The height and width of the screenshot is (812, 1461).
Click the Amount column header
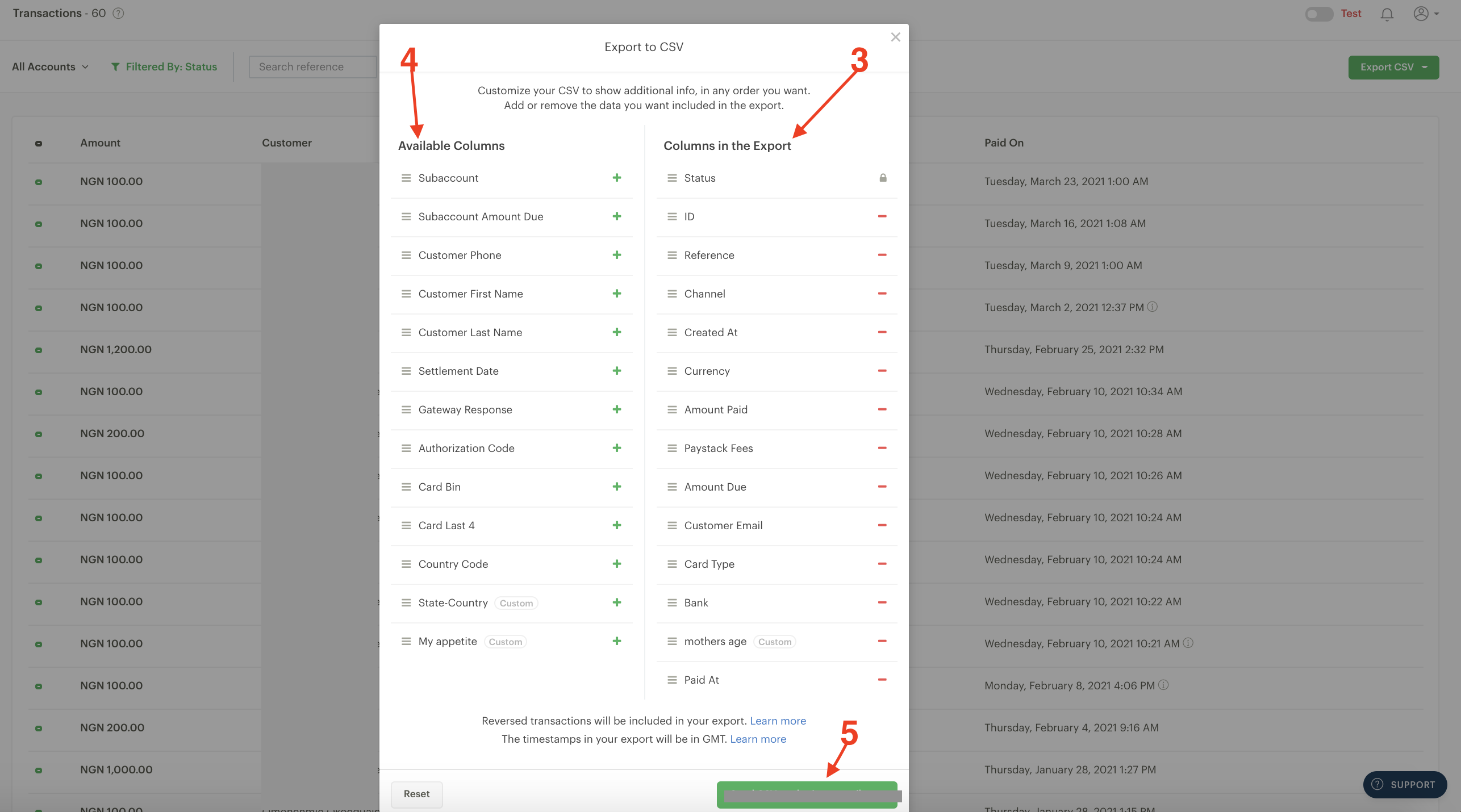[x=100, y=143]
